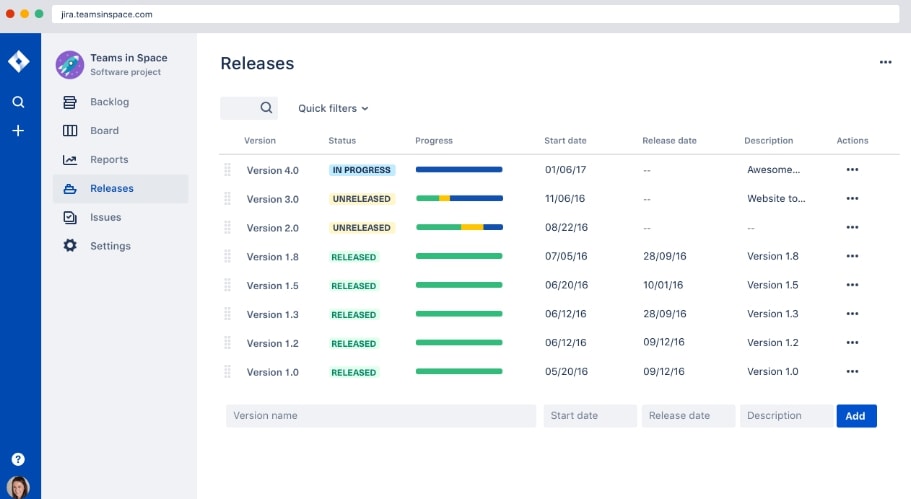Screen dimensions: 911x499
Task: Click the 'Website to...' description cell
Action: click(776, 199)
